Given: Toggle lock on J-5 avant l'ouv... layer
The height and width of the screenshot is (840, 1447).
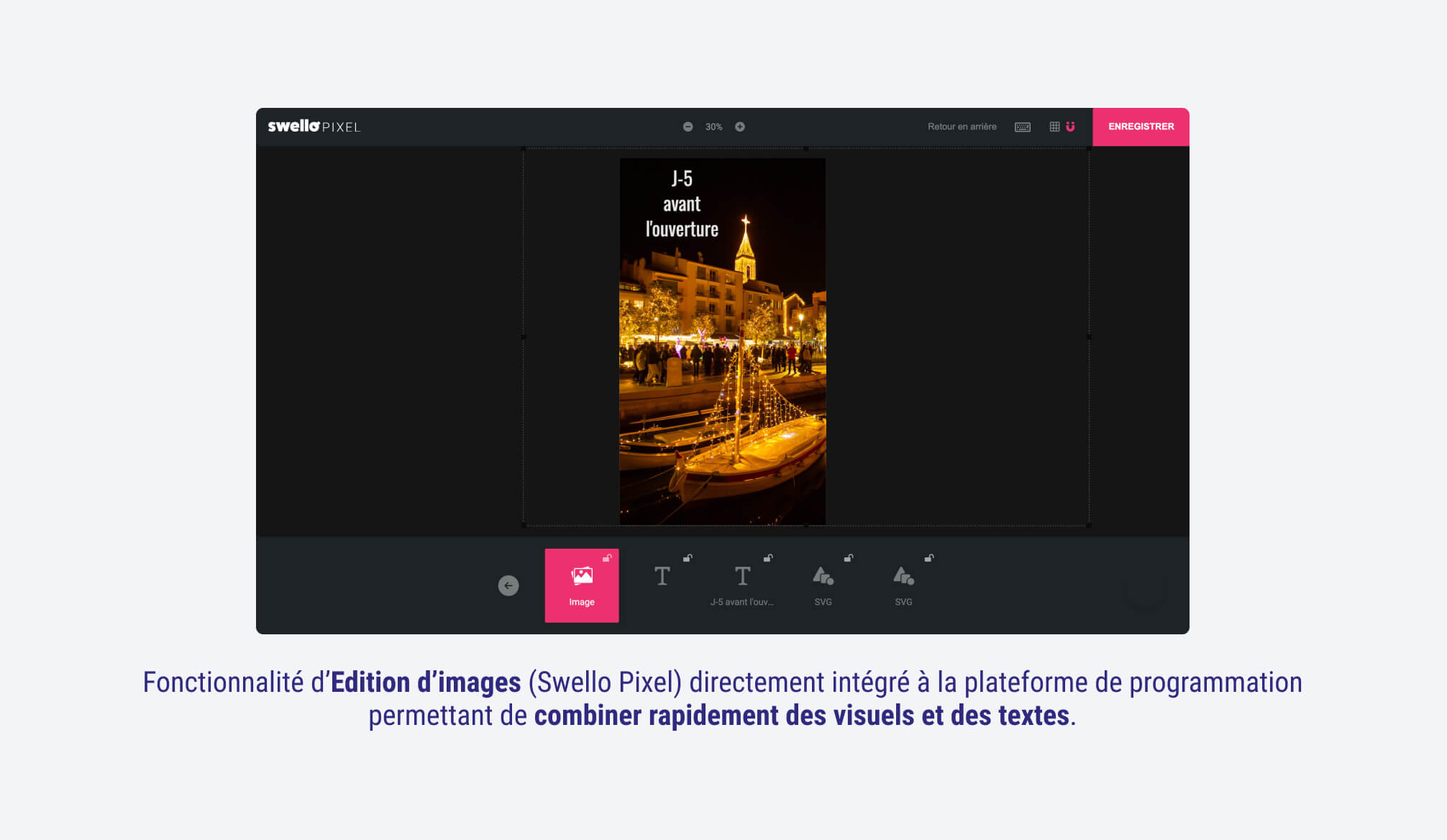Looking at the screenshot, I should click(768, 558).
